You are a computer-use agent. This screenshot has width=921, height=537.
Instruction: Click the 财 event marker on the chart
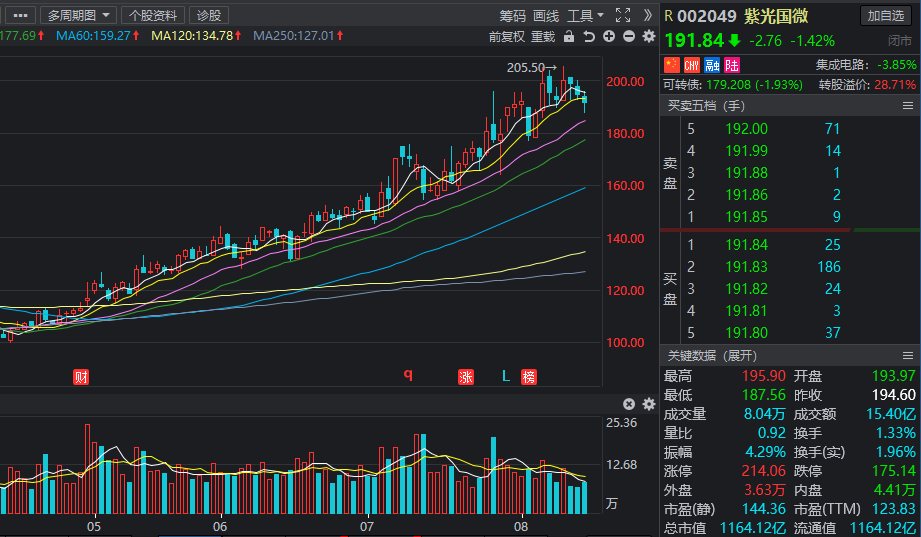point(81,377)
